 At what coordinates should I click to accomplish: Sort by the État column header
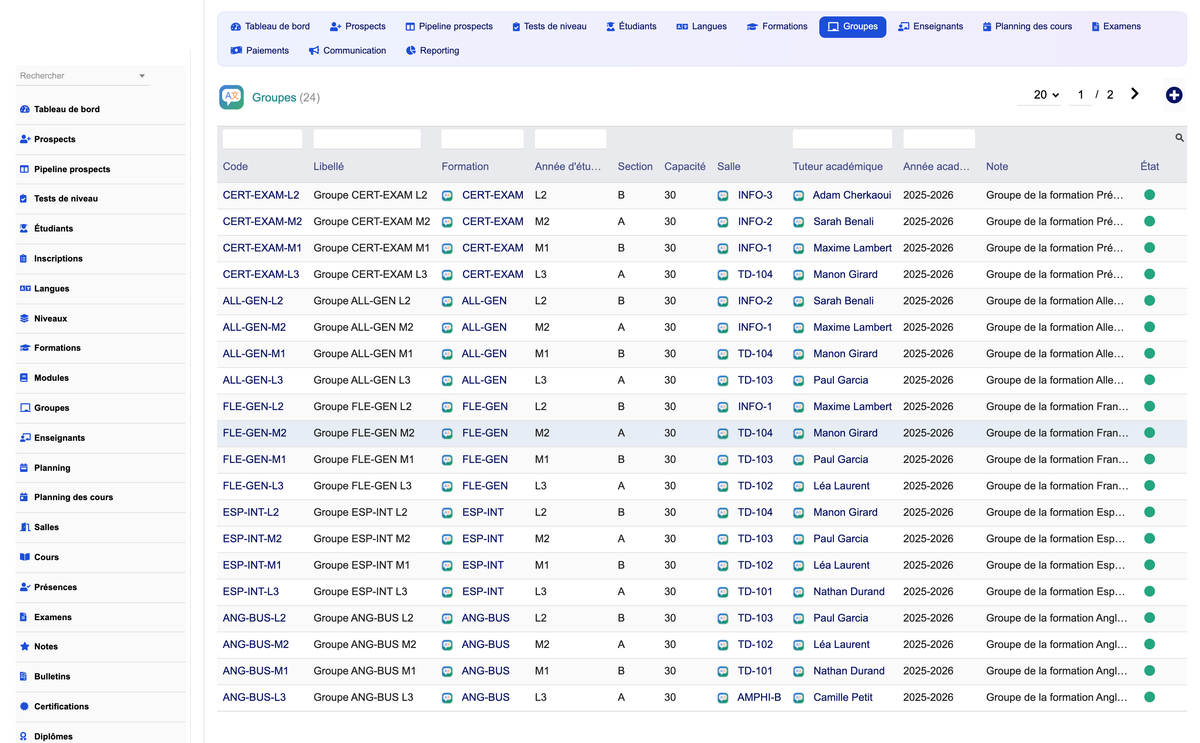tap(1150, 167)
